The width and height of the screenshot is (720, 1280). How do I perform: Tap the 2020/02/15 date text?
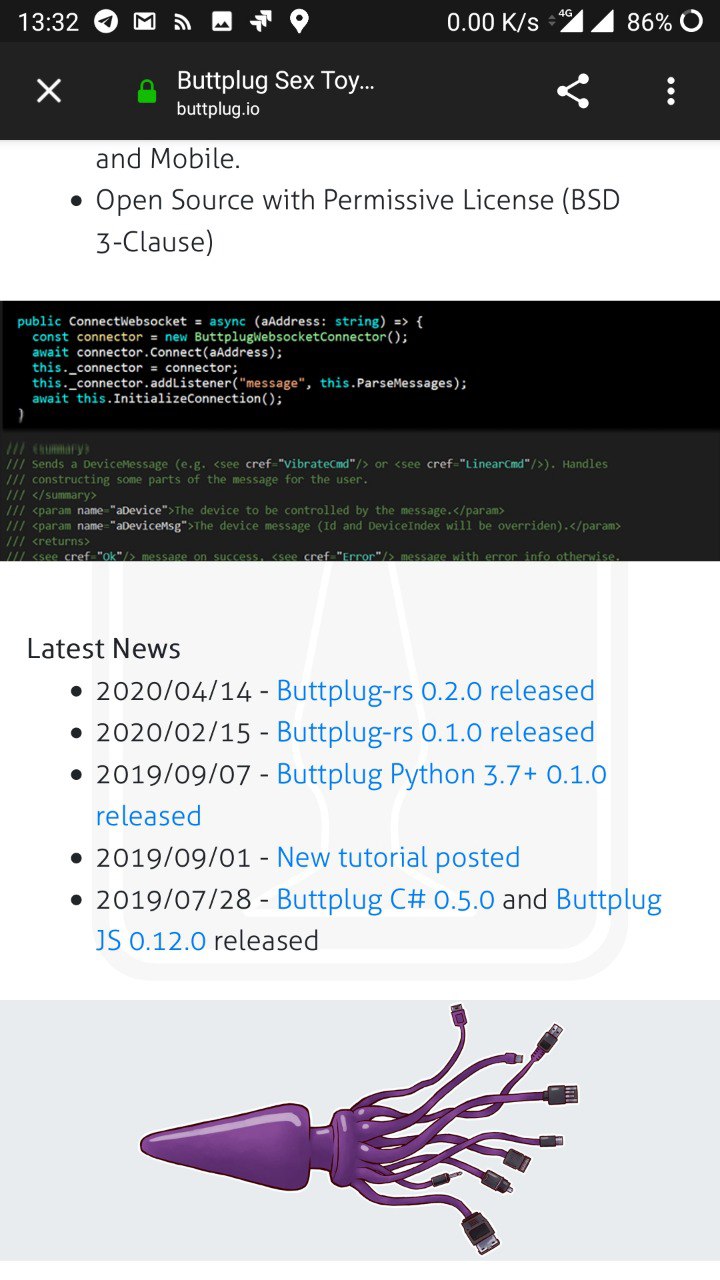click(x=173, y=732)
